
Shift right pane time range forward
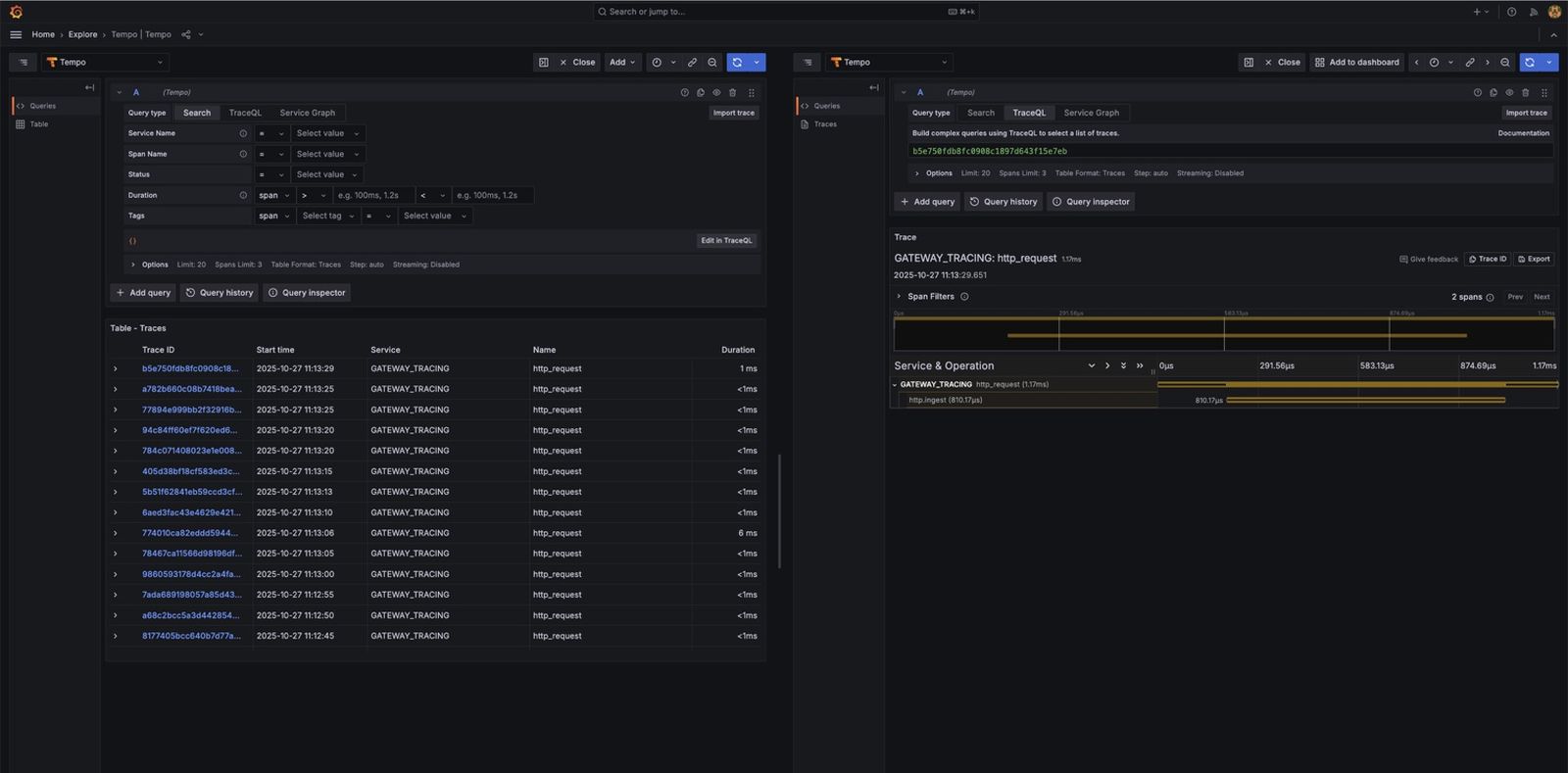(1488, 62)
